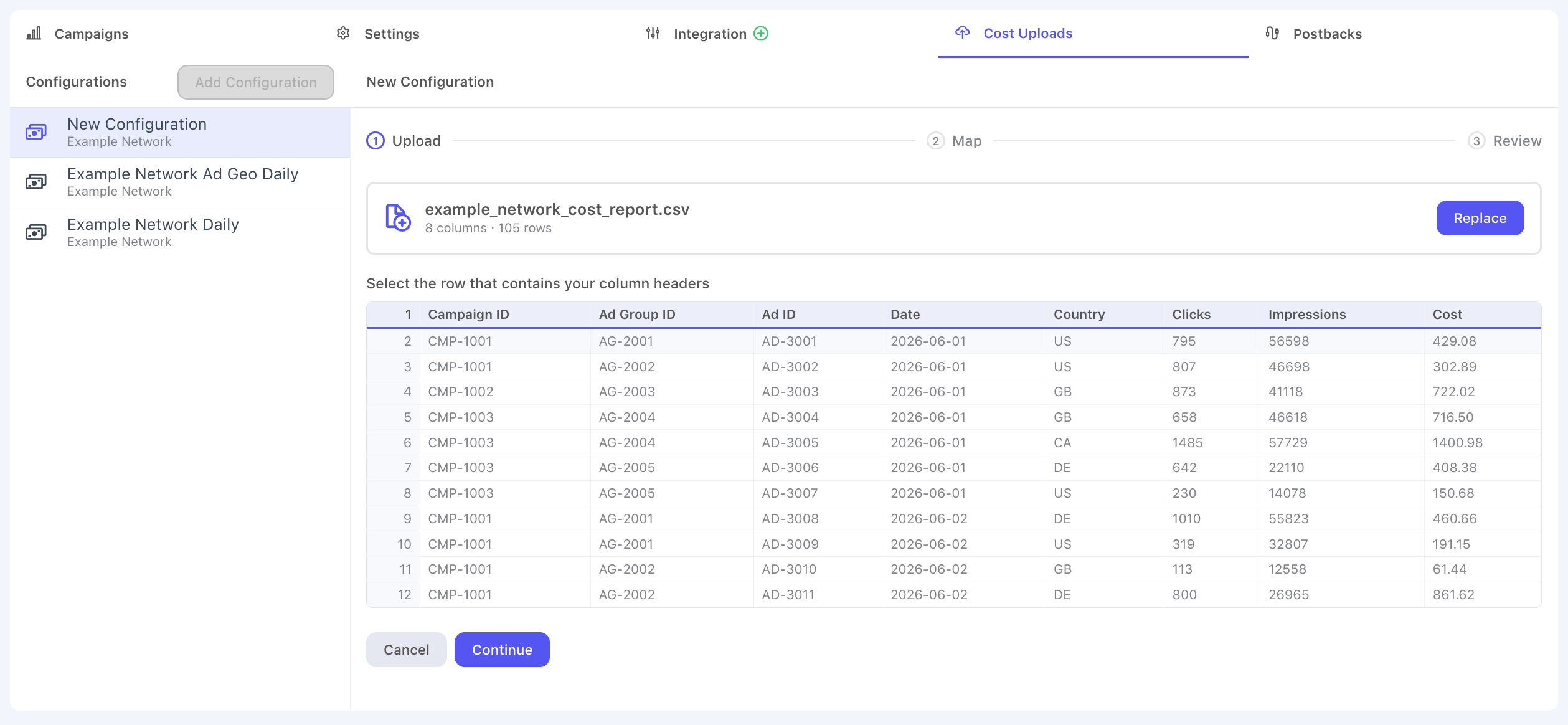Viewport: 1568px width, 725px height.
Task: Click the impressions value 22110
Action: click(x=1286, y=468)
